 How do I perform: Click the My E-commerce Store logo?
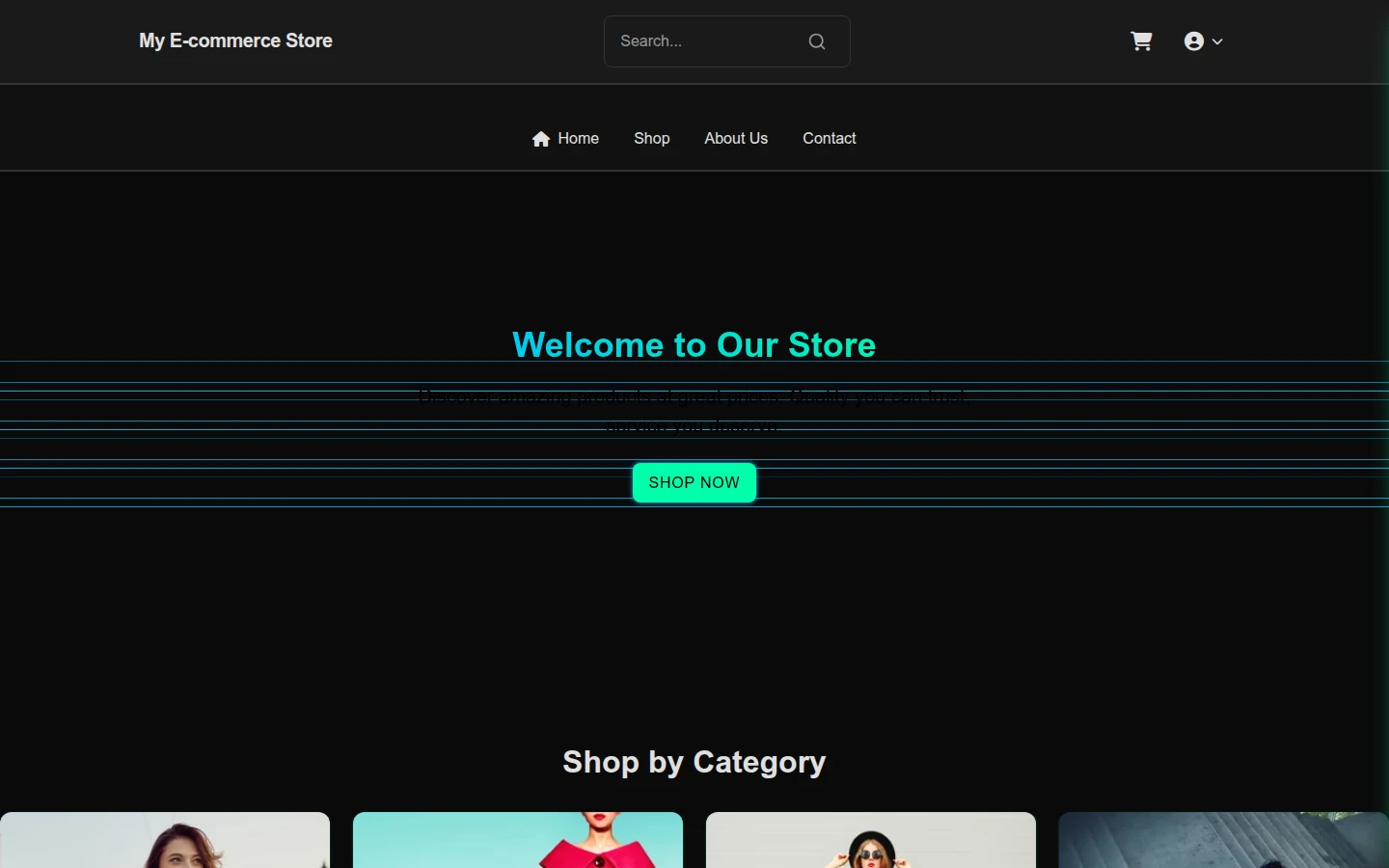[x=235, y=41]
